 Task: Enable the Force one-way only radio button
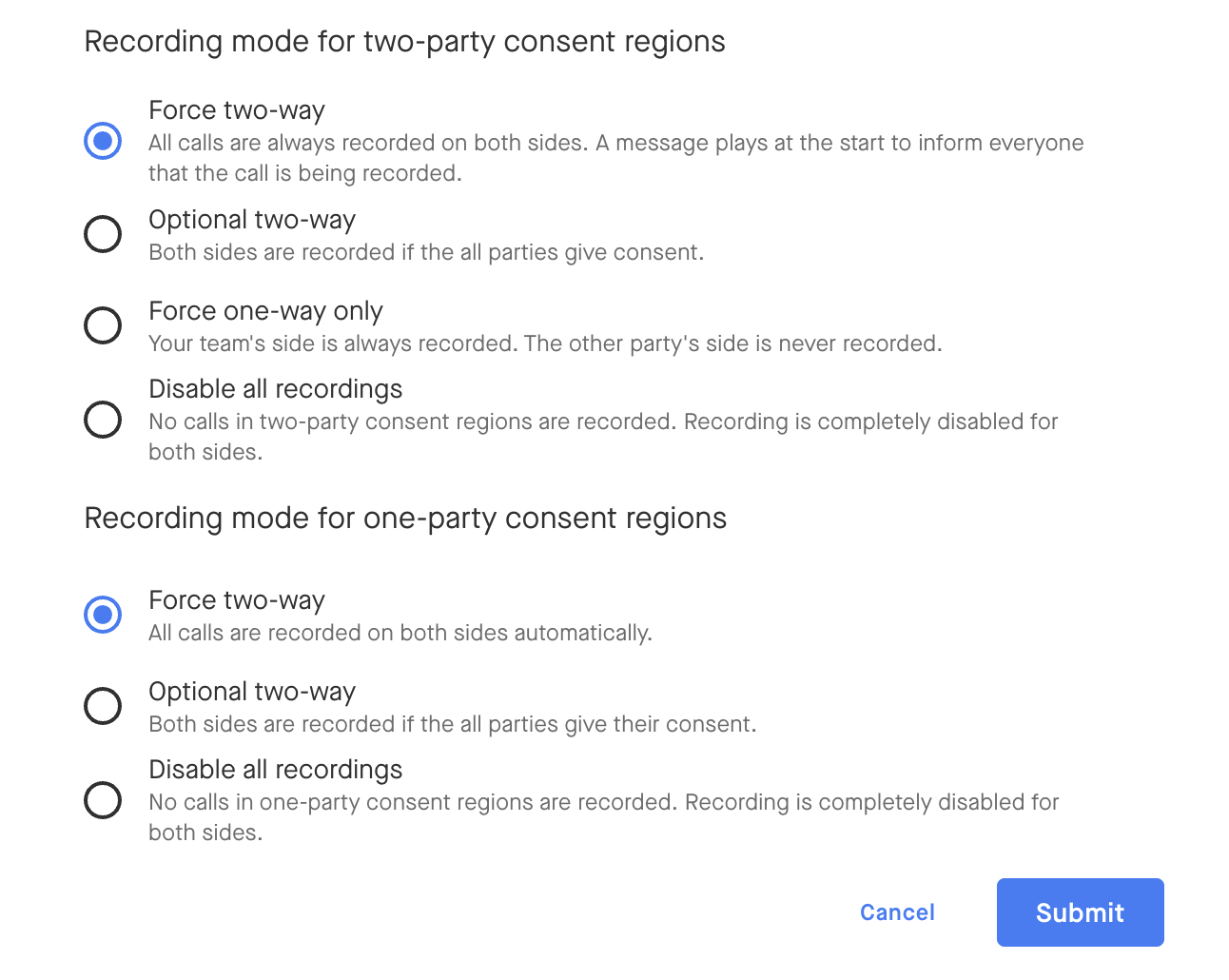(103, 325)
